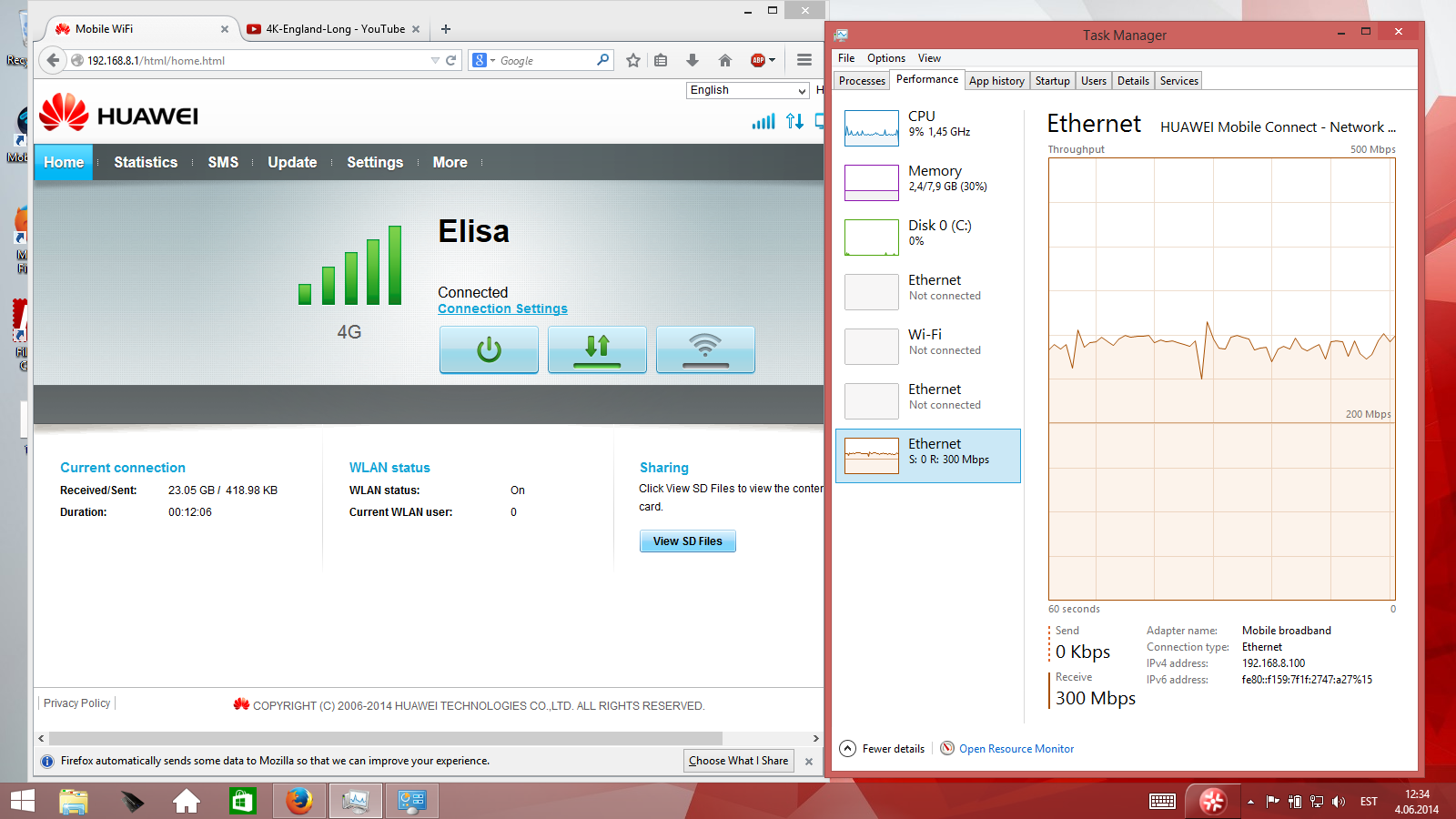Click the search magnifier icon in Google box
The width and height of the screenshot is (1456, 819).
602,60
